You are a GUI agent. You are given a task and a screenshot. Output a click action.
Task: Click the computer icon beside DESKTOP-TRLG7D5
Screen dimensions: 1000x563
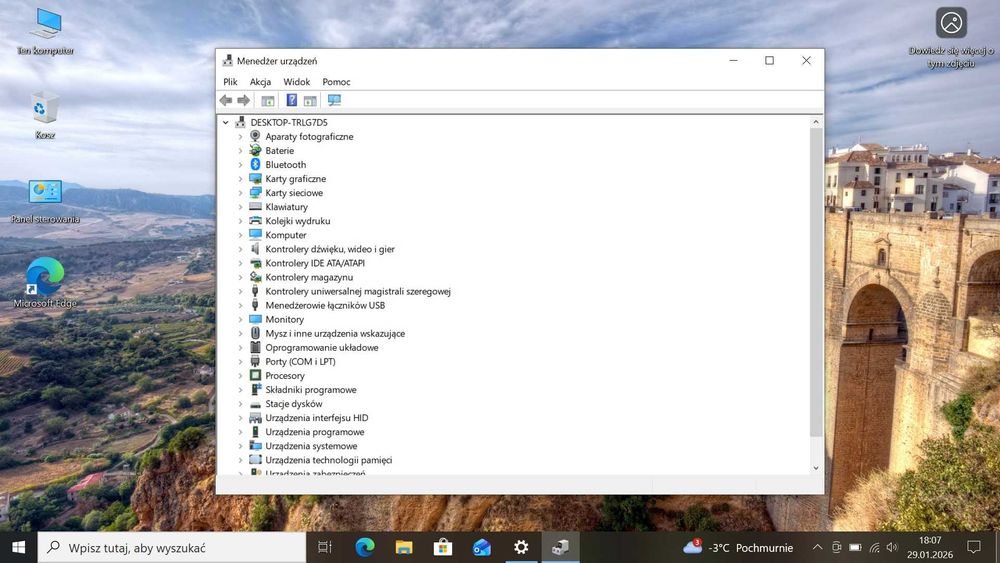240,122
